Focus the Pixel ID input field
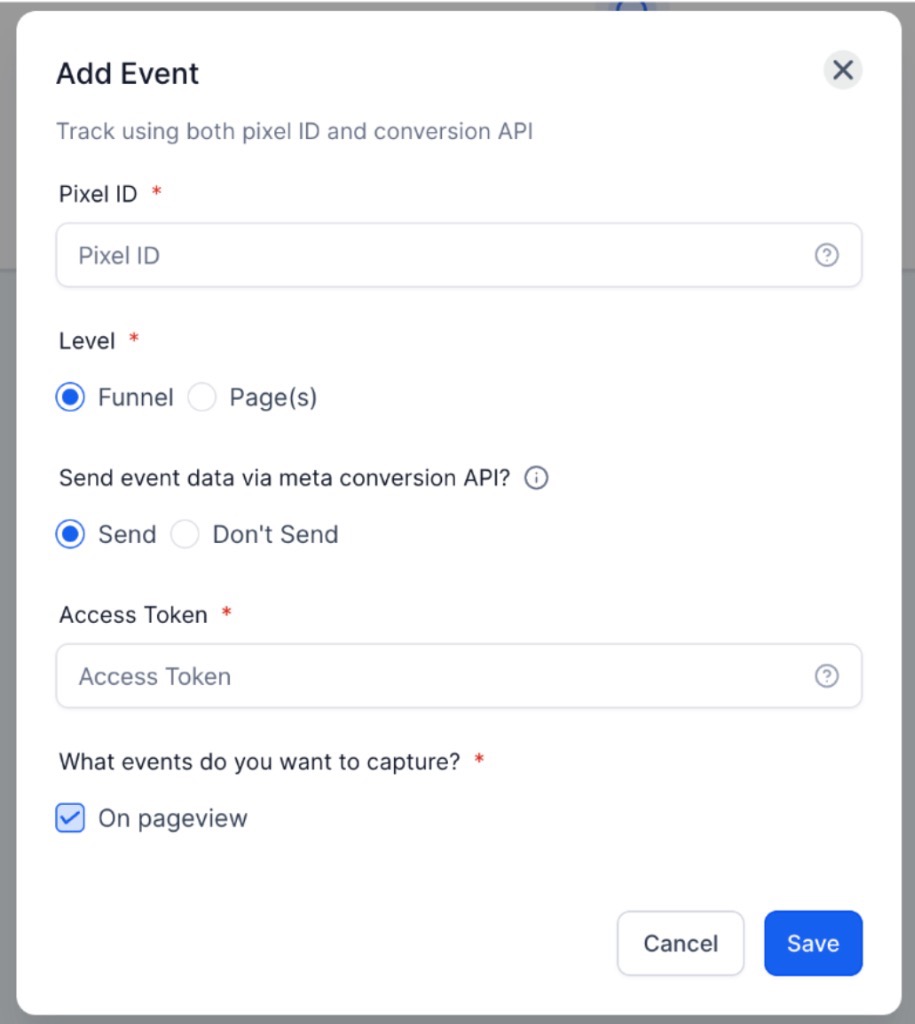 [x=430, y=256]
